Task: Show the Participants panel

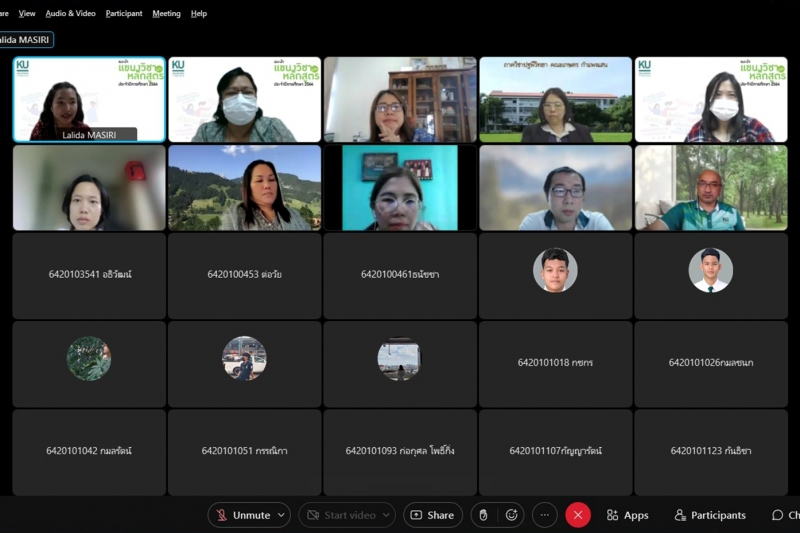Action: (x=710, y=515)
